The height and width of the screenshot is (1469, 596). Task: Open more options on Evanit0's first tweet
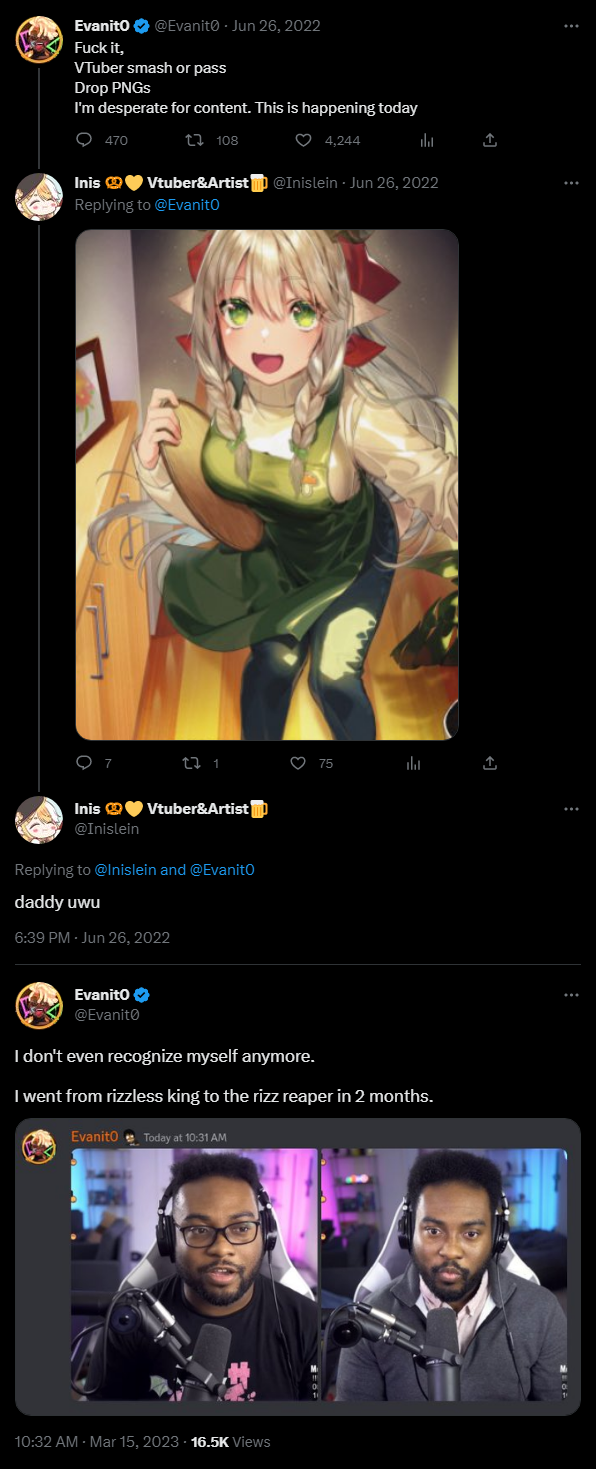[571, 25]
